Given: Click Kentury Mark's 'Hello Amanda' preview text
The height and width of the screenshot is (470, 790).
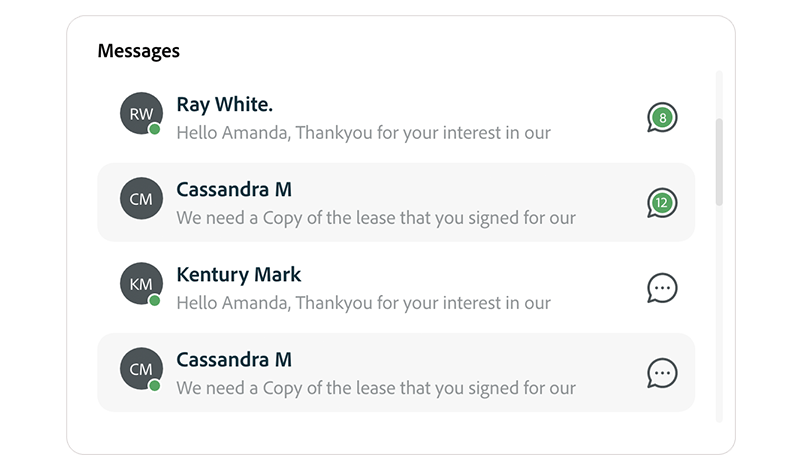Looking at the screenshot, I should click(x=363, y=303).
